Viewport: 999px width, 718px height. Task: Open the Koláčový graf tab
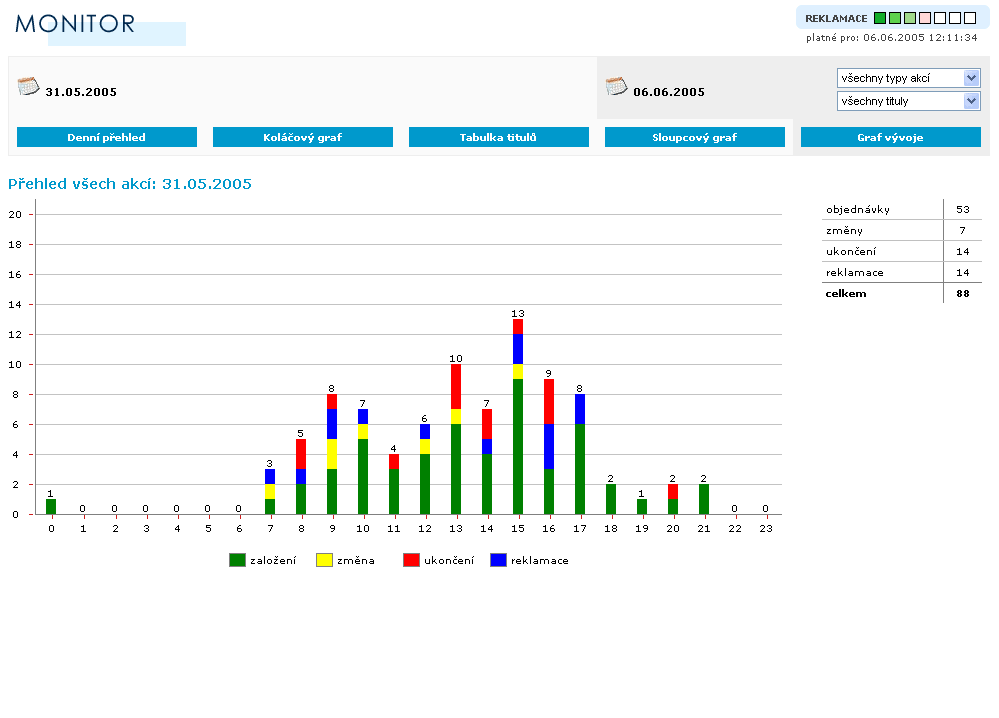pyautogui.click(x=303, y=137)
